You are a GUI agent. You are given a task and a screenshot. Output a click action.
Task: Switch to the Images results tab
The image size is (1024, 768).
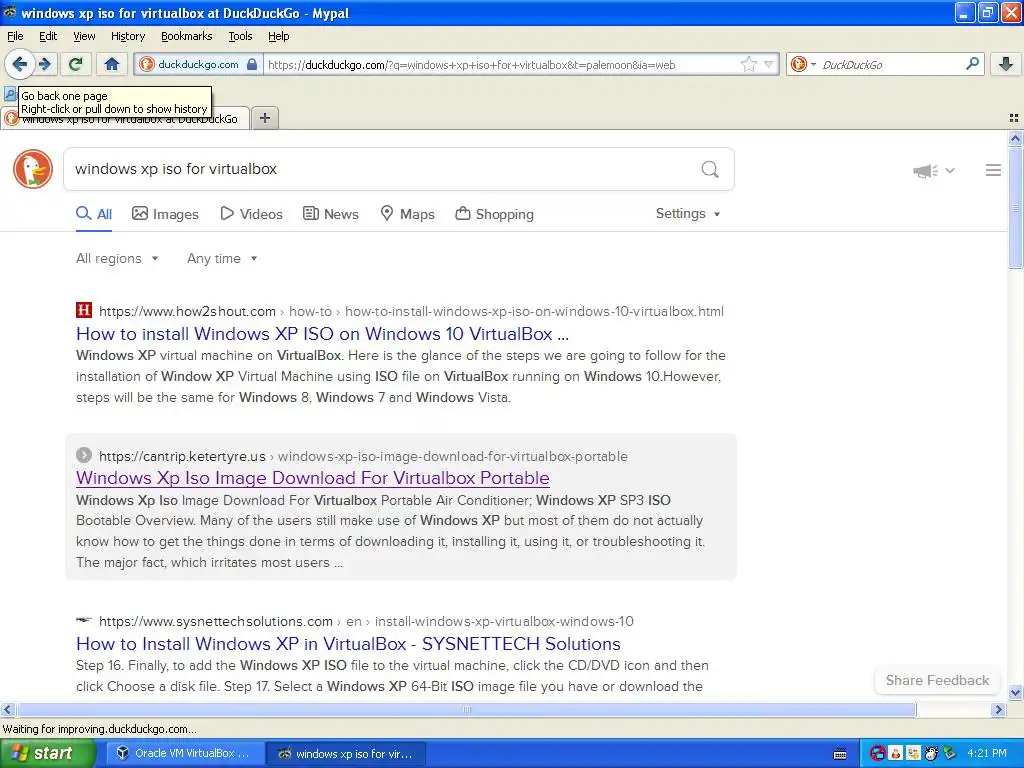click(165, 214)
